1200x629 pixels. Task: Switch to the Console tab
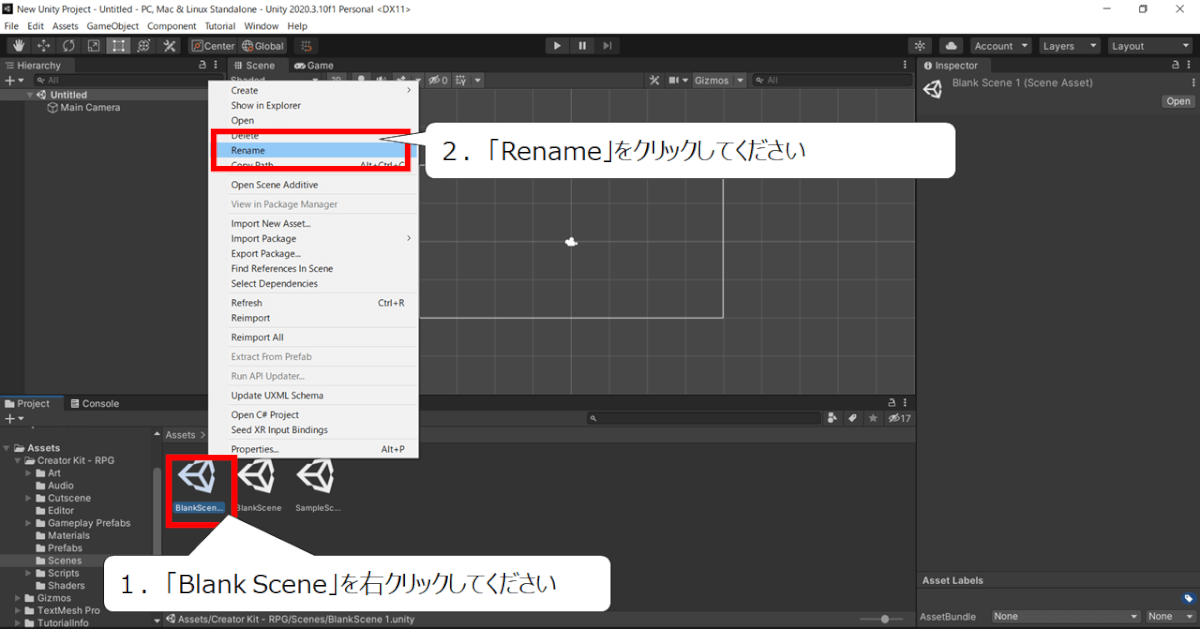point(93,404)
